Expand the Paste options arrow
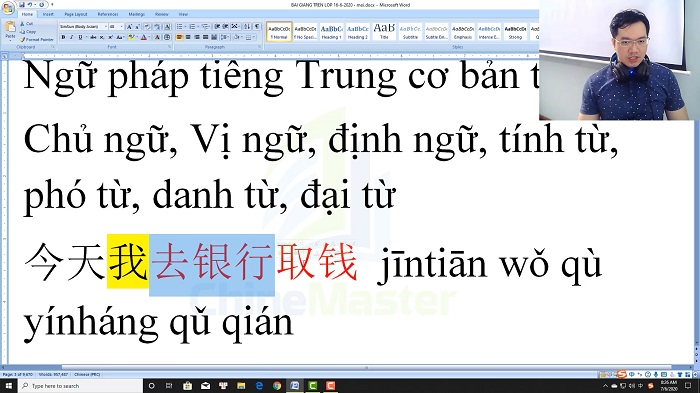Screen dimensions: 700x393 [x=10, y=41]
